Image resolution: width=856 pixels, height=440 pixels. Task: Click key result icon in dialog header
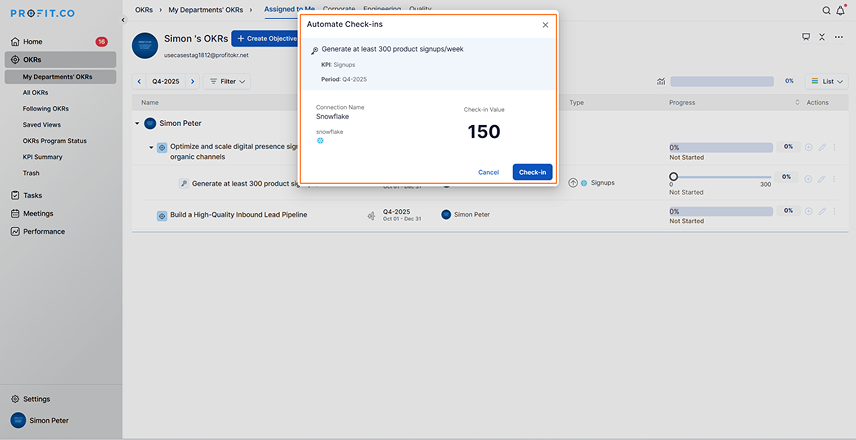[x=314, y=50]
